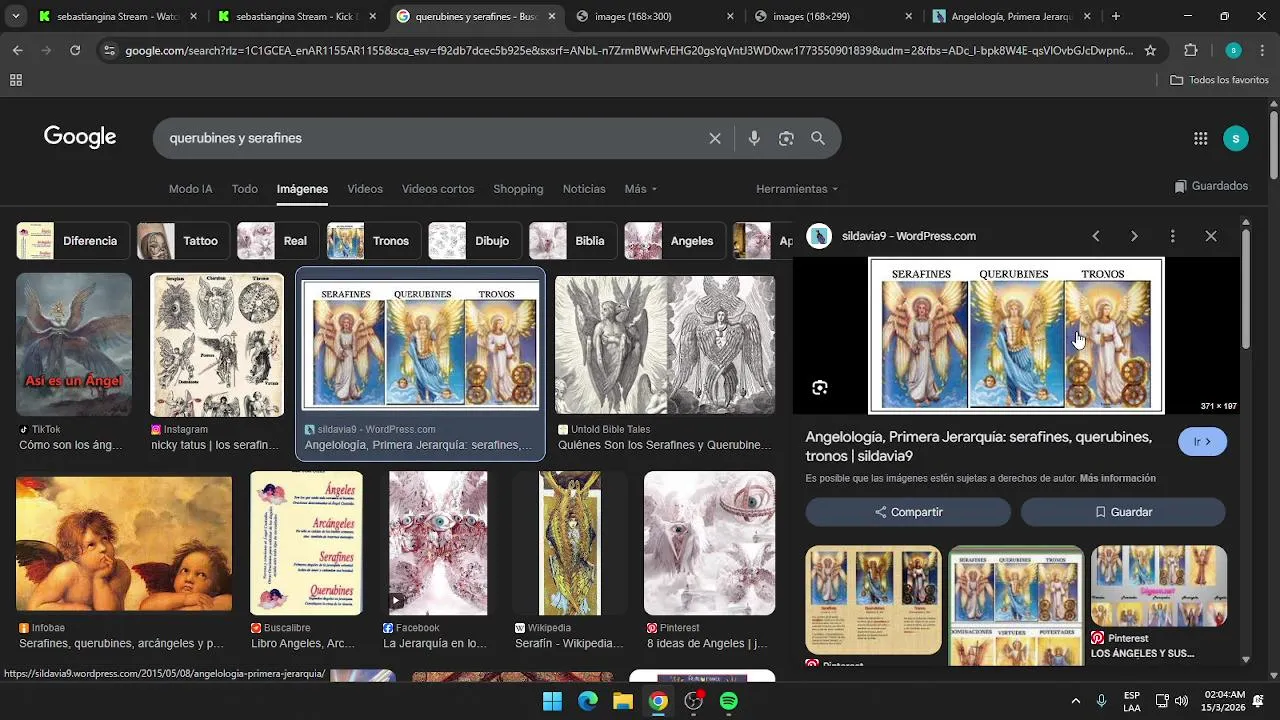This screenshot has width=1280, height=720.
Task: Open TikTok 'Así es un Ángel' thumbnail
Action: point(74,344)
